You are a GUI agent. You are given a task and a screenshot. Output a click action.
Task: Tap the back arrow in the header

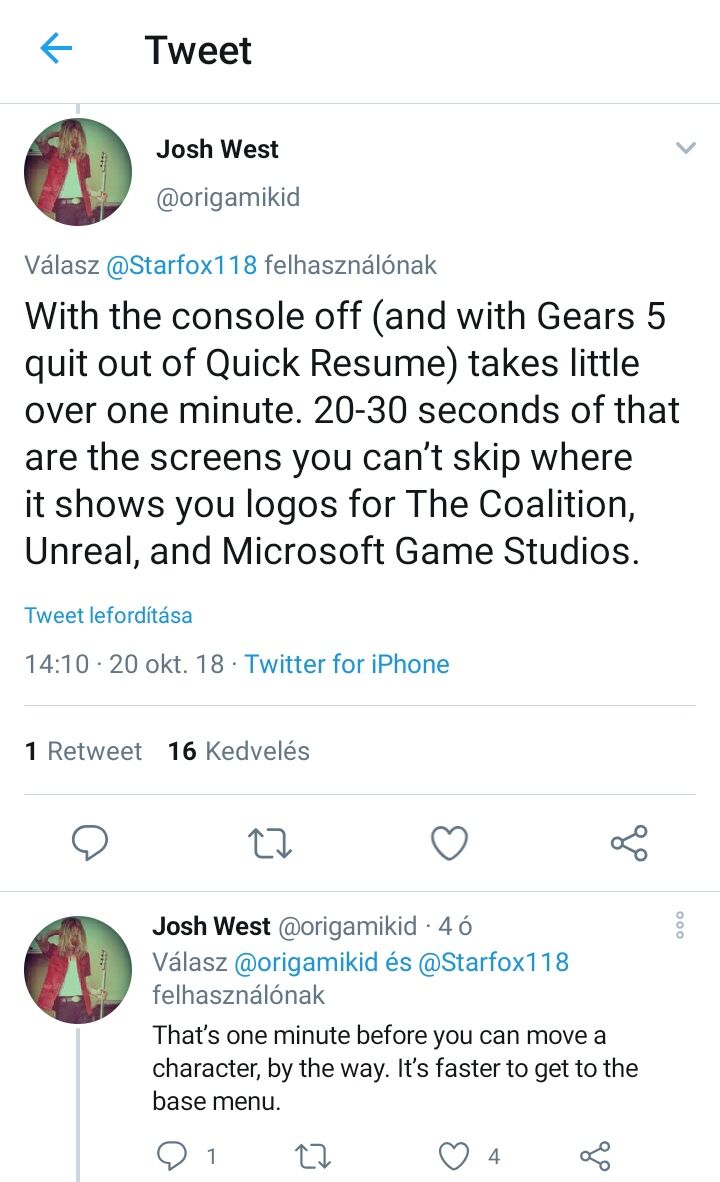(57, 49)
